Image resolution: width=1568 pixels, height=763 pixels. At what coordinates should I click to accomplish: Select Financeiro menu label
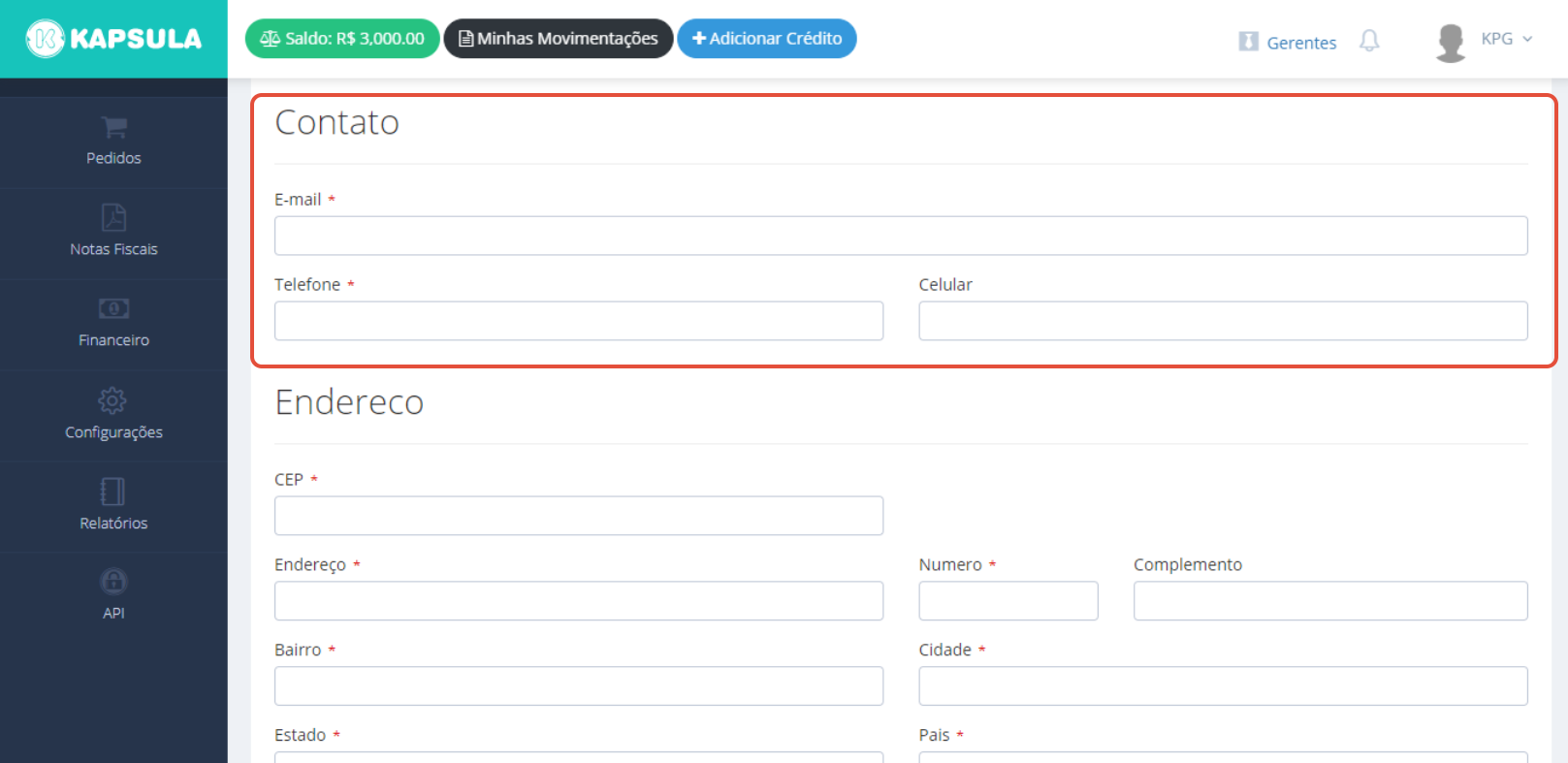point(113,340)
